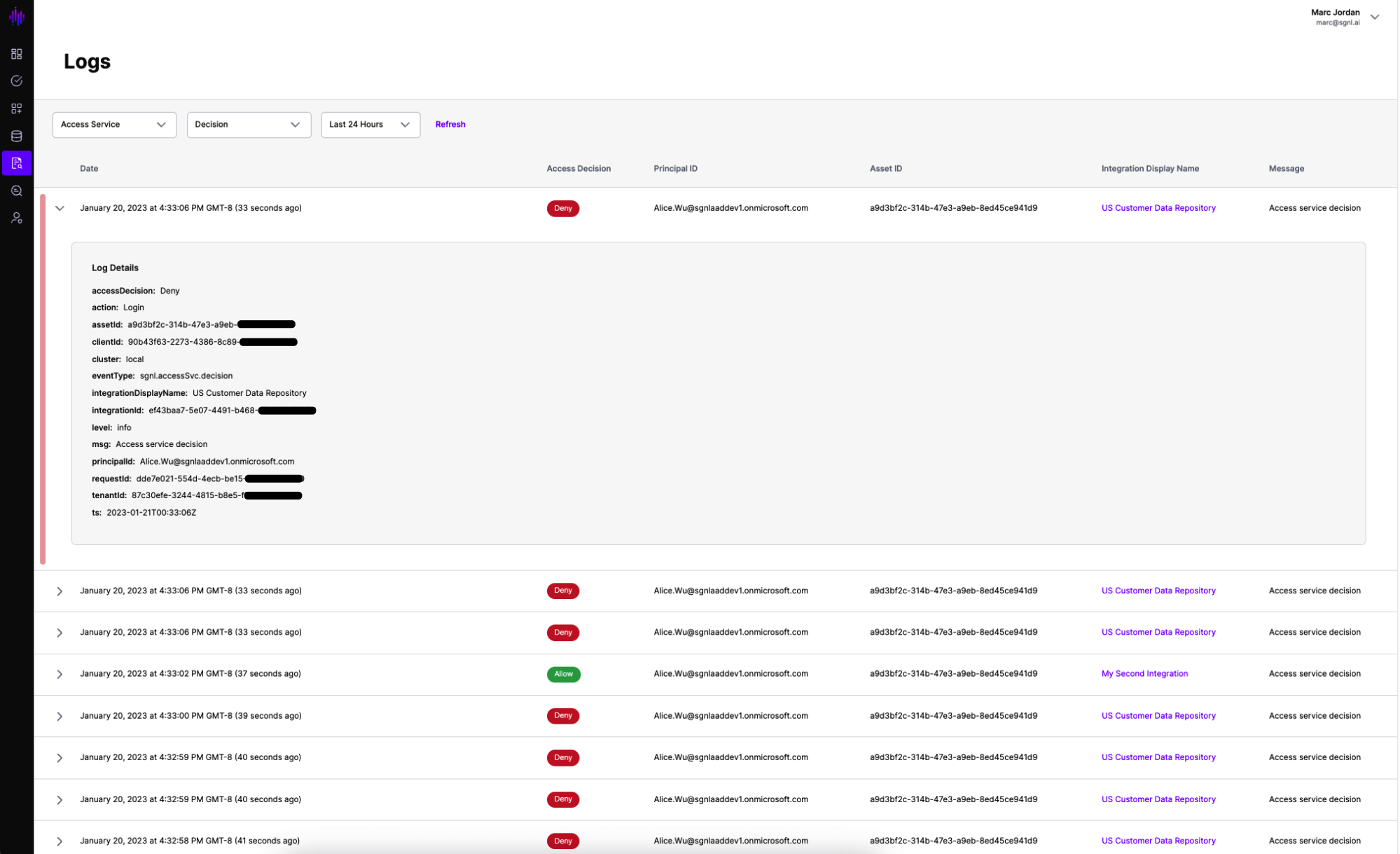Open Marc Jordan account menu chevron
The image size is (1400, 854).
click(1374, 17)
